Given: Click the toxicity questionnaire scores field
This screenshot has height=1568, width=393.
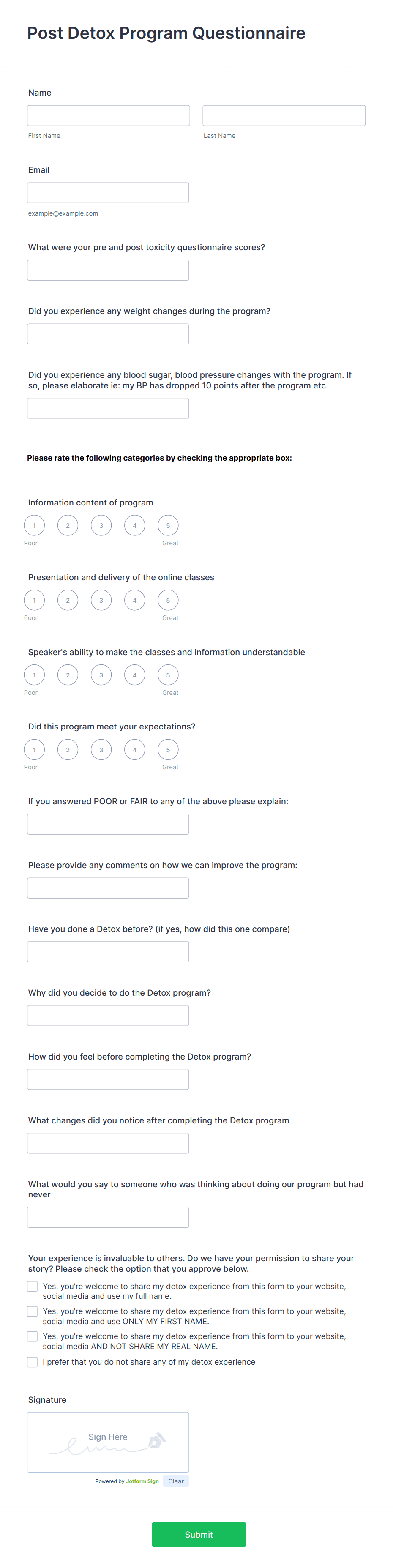Looking at the screenshot, I should [108, 270].
